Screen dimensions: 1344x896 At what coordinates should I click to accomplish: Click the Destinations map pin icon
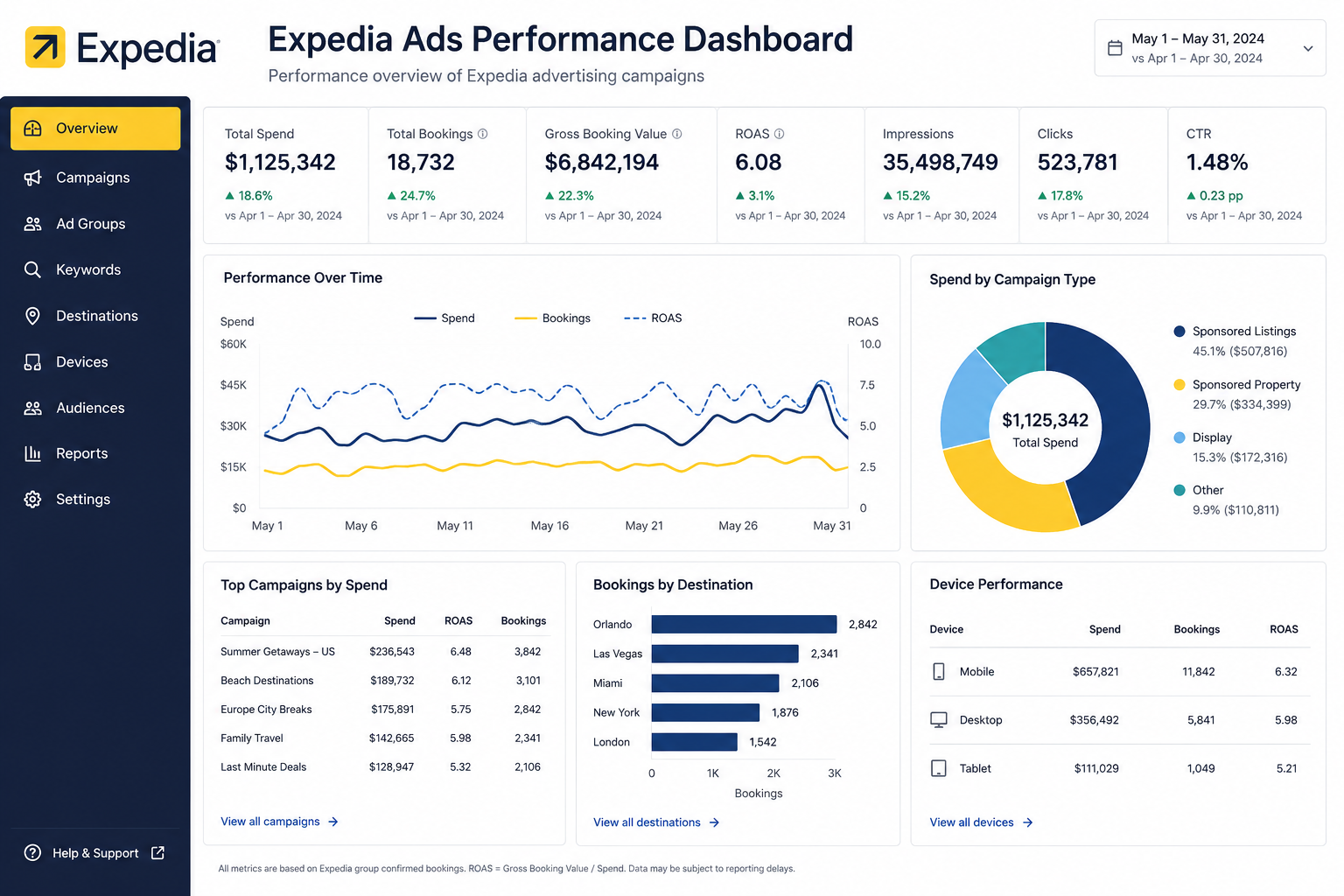click(32, 316)
